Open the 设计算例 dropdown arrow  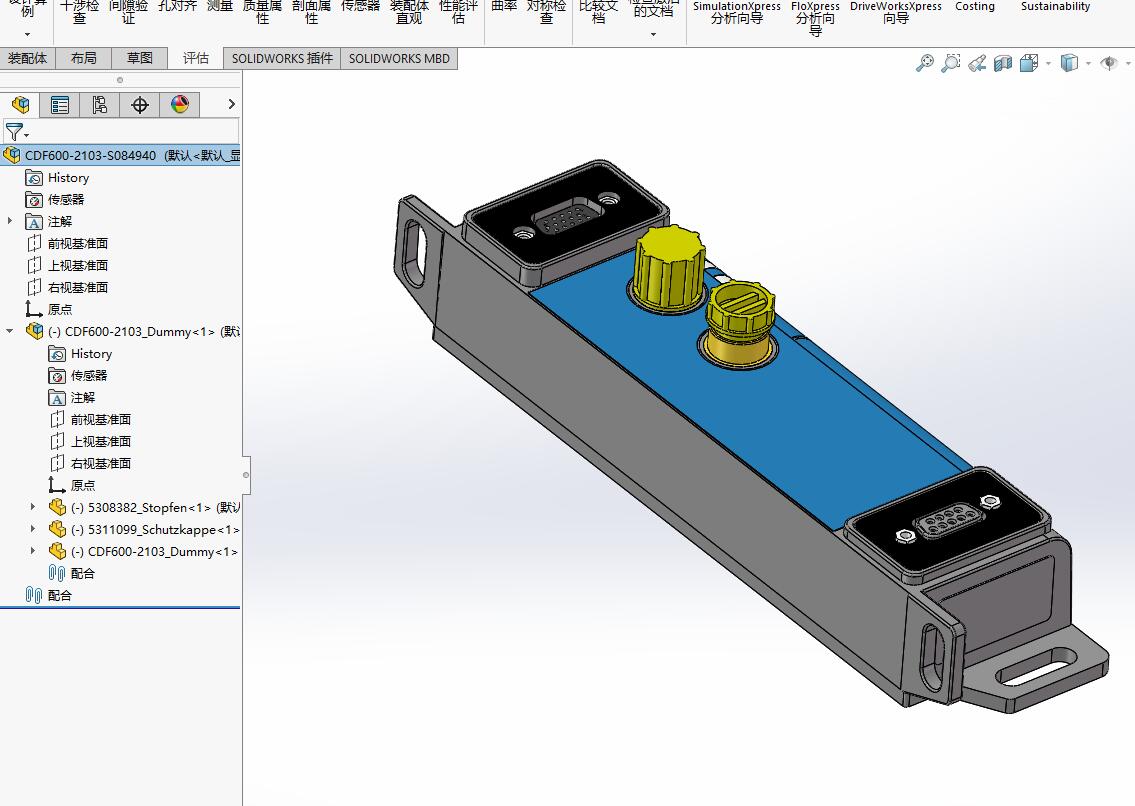click(x=28, y=34)
